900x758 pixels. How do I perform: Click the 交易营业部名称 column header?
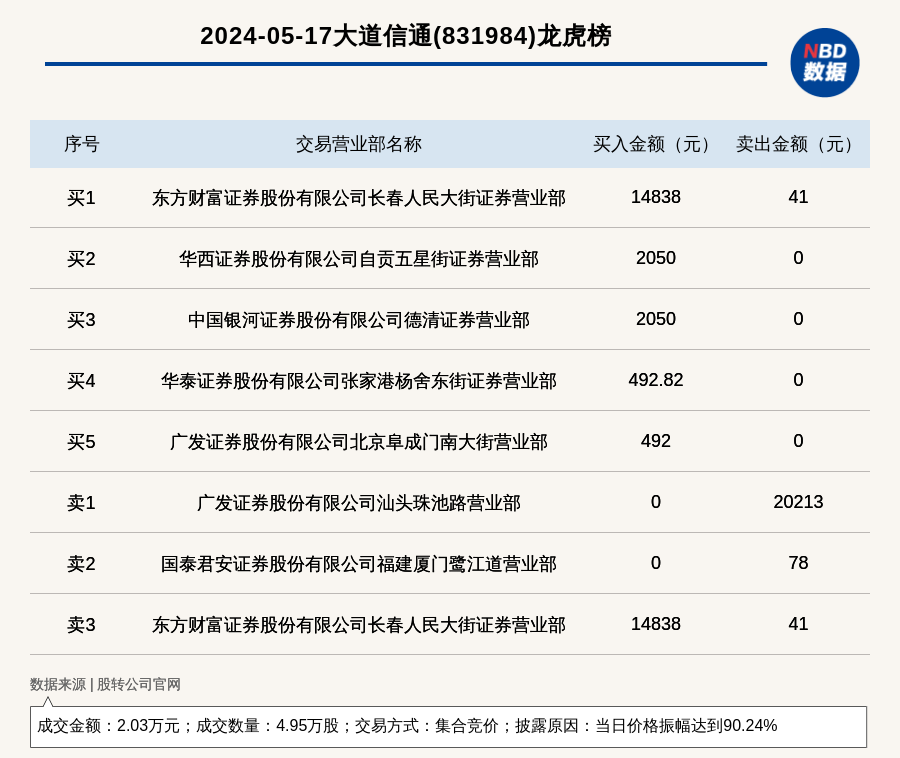click(359, 144)
